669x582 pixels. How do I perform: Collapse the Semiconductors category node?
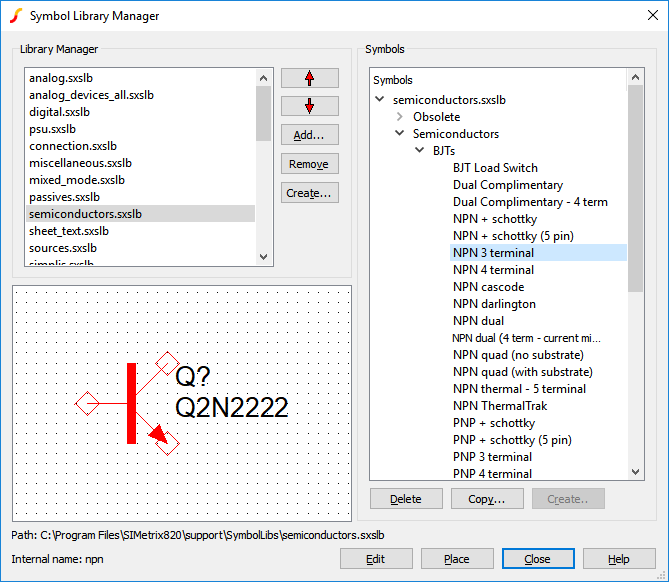(400, 134)
